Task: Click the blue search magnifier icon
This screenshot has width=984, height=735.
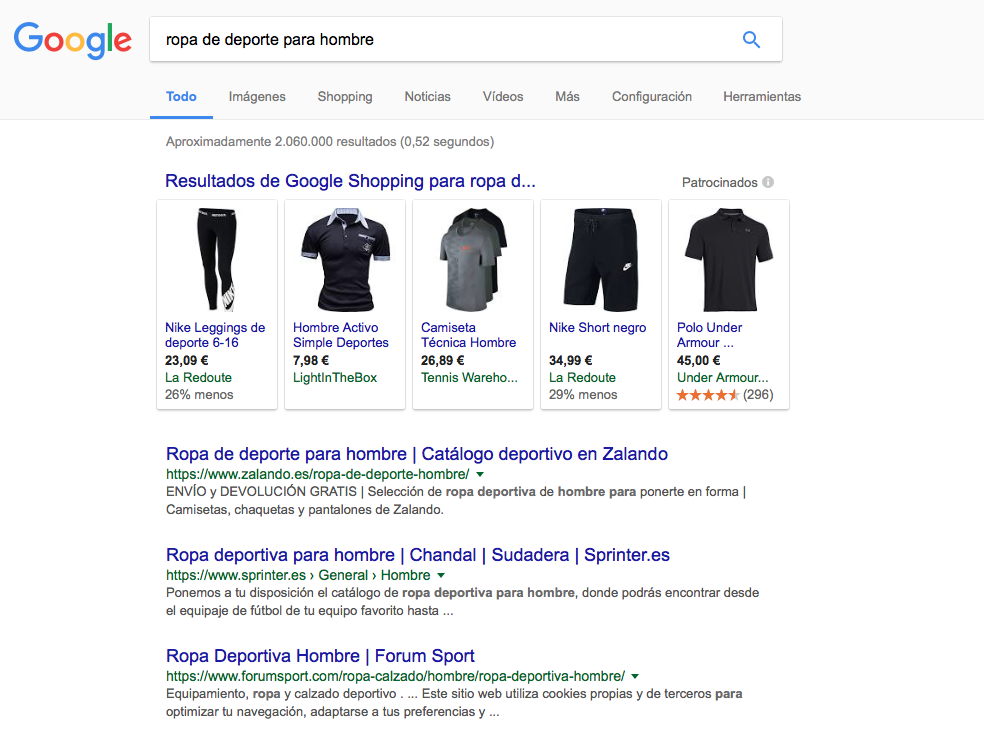Action: click(751, 40)
